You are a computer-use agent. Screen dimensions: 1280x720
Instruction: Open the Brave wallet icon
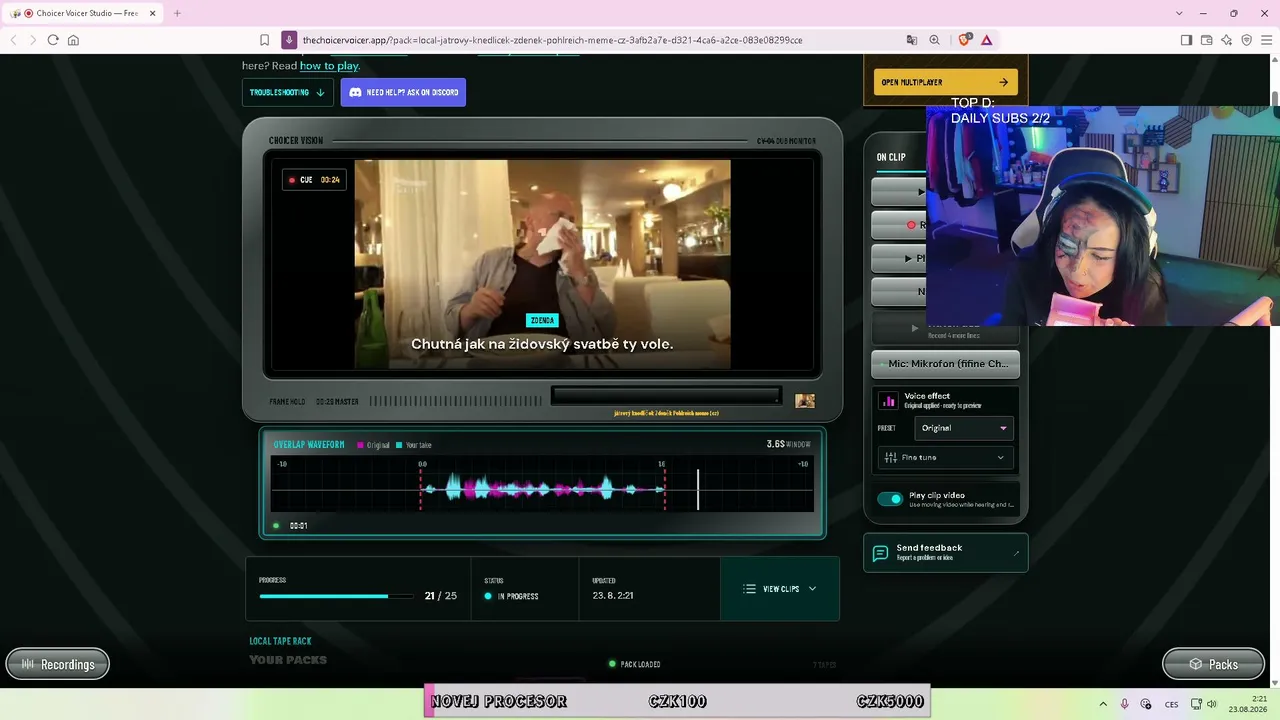[x=1206, y=40]
